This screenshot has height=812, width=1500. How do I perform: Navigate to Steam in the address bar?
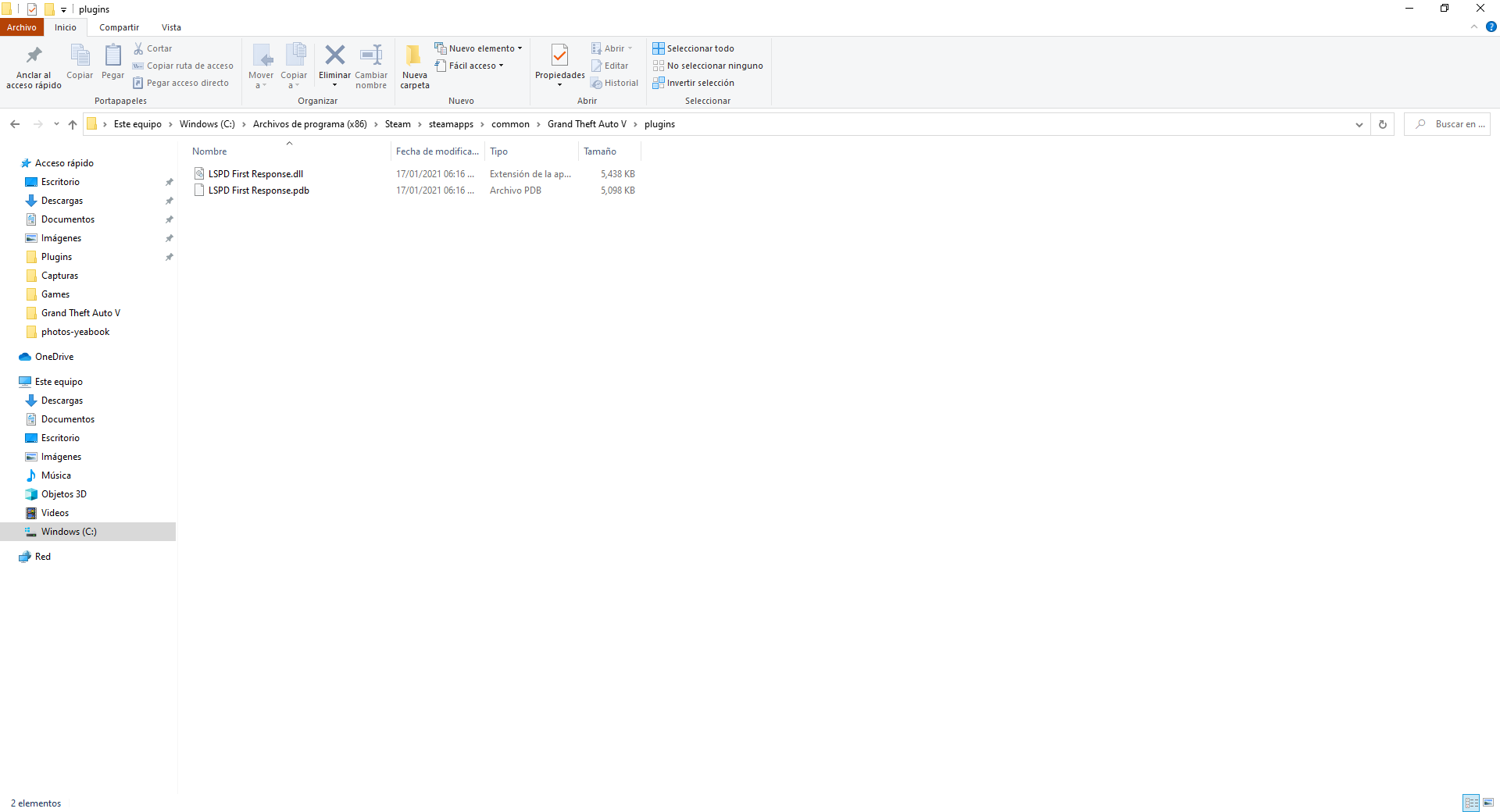pos(398,124)
